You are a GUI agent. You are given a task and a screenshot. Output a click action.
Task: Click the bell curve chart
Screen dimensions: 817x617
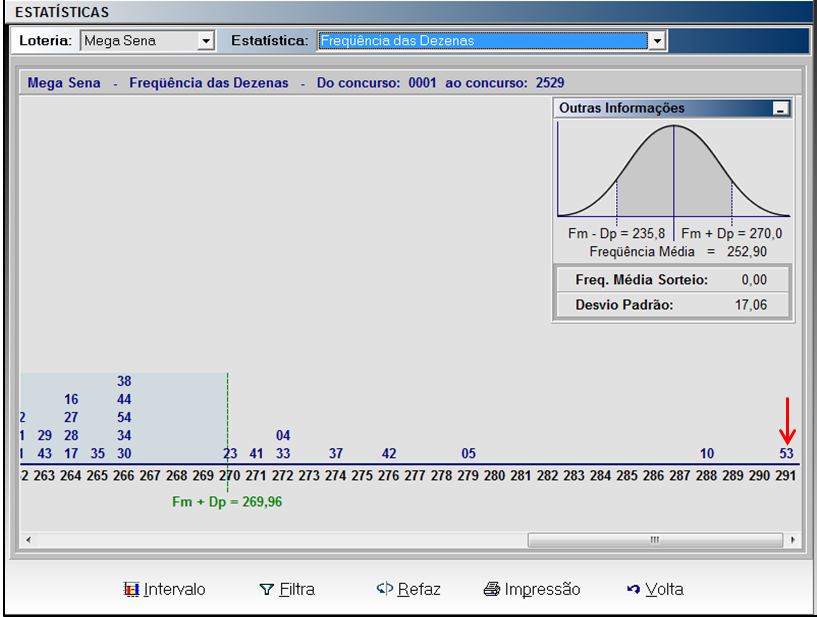[x=674, y=170]
